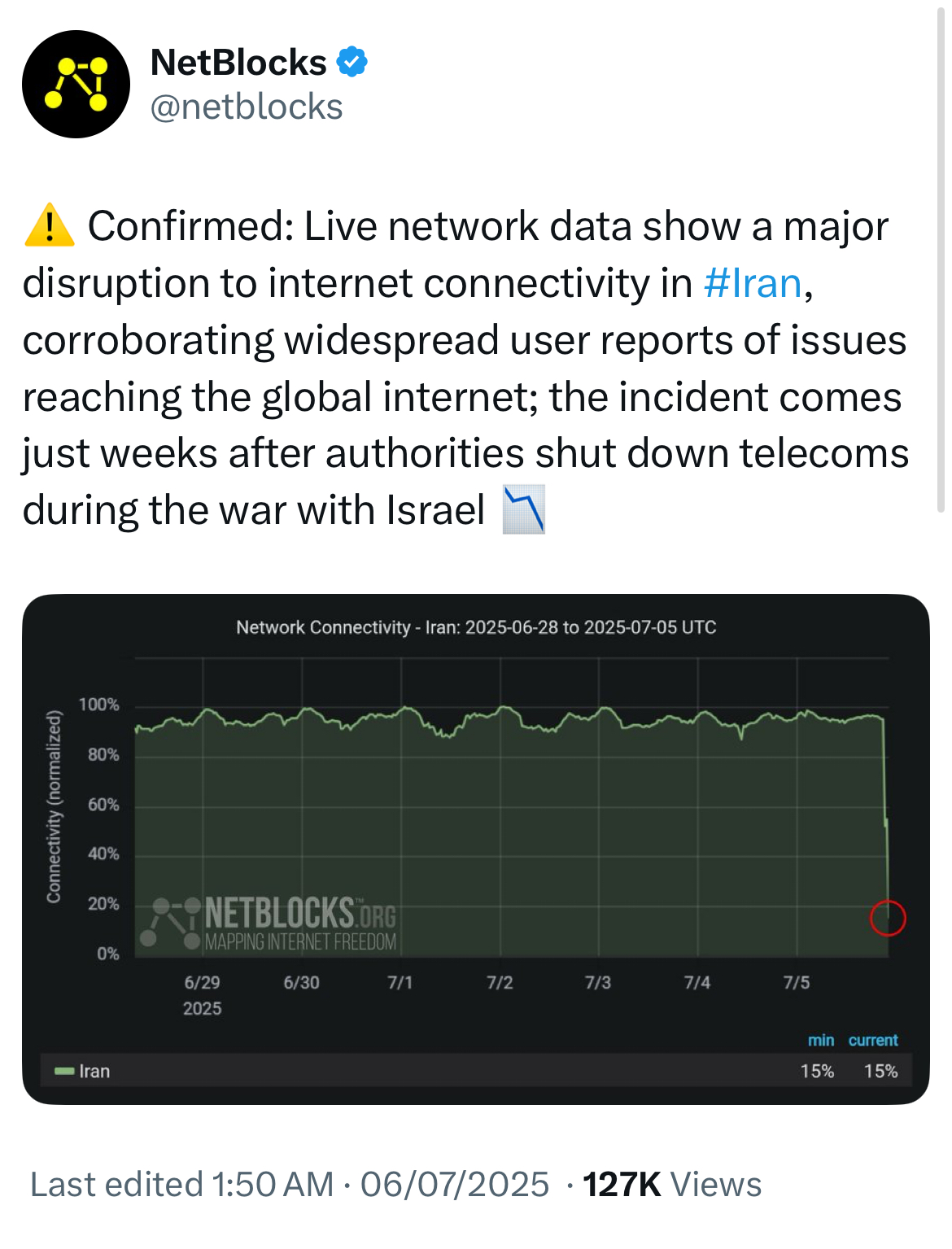Click the "Last edited" label
Screen dimensions: 952x1249
(116, 1185)
